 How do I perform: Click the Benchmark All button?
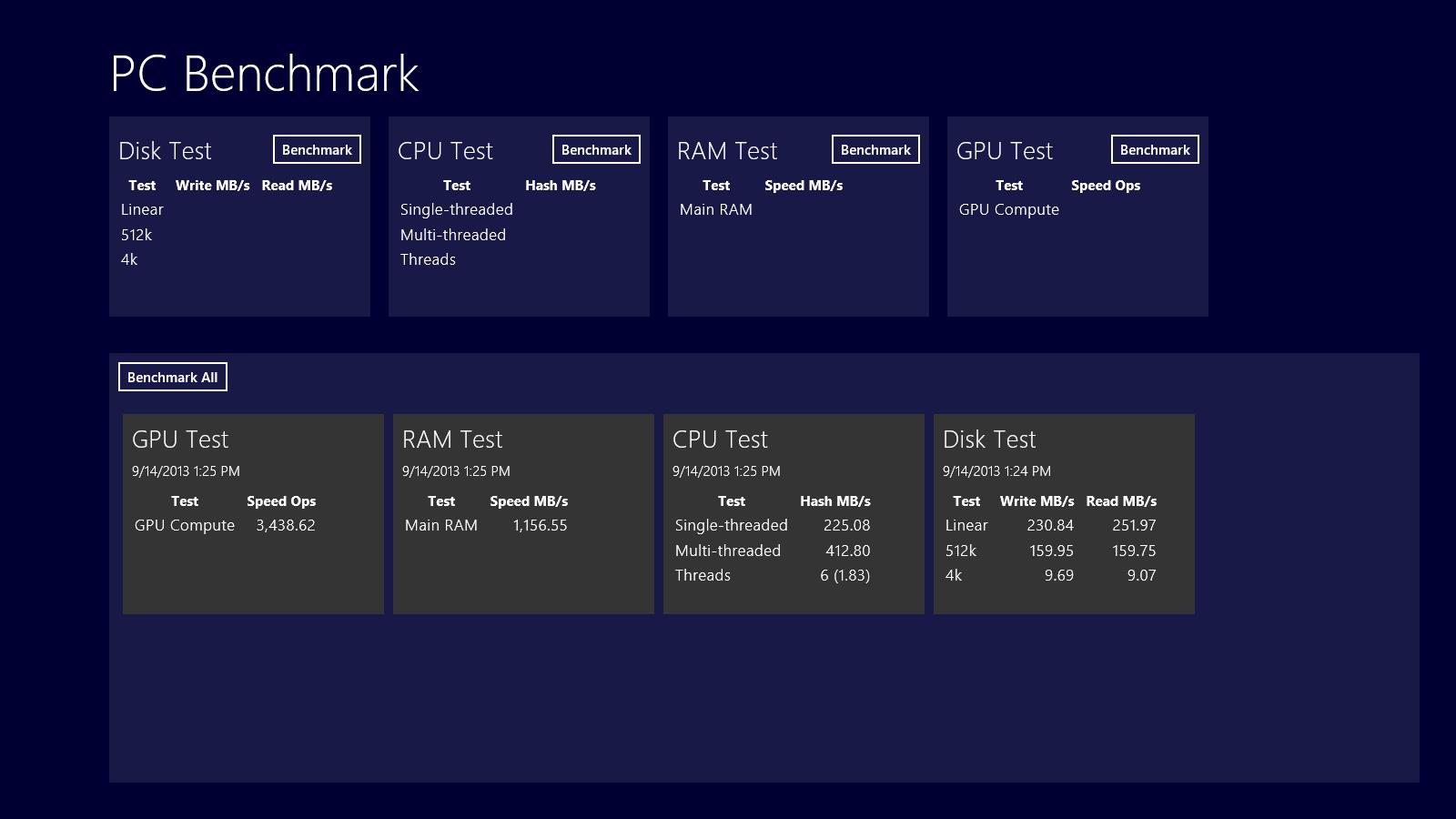173,377
